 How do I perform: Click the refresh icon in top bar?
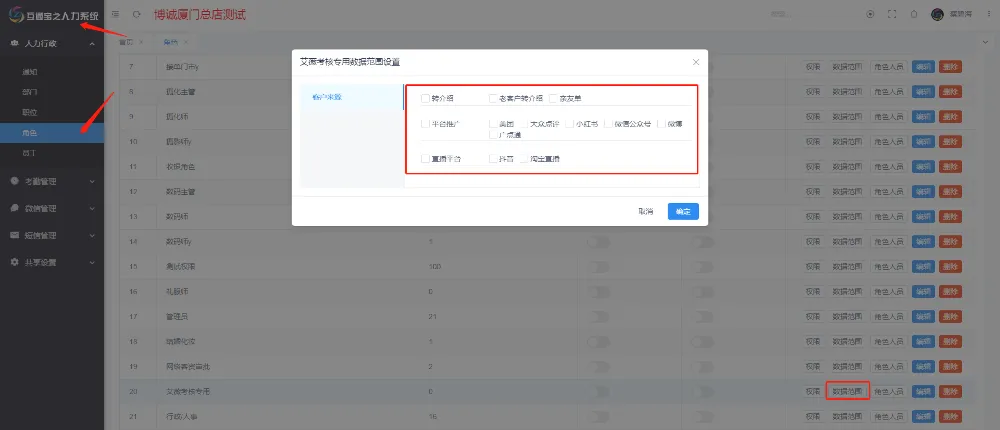(136, 14)
